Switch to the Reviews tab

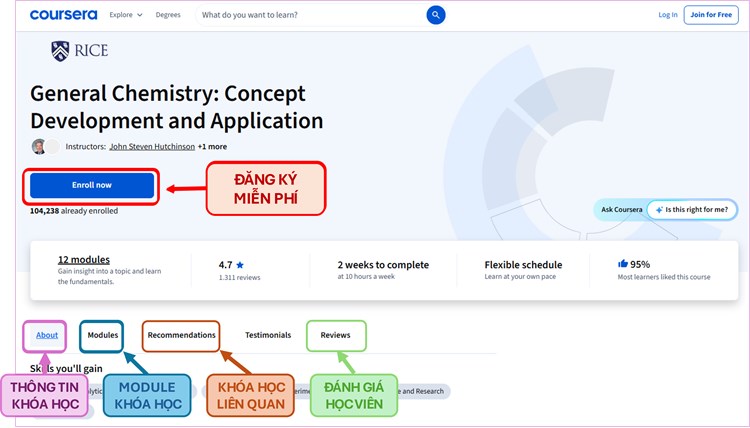click(335, 335)
